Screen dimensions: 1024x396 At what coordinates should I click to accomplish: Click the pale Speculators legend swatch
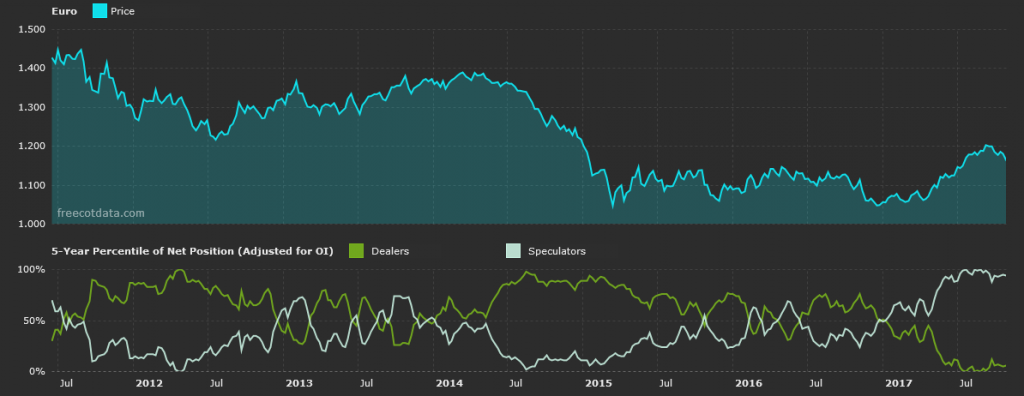(513, 250)
